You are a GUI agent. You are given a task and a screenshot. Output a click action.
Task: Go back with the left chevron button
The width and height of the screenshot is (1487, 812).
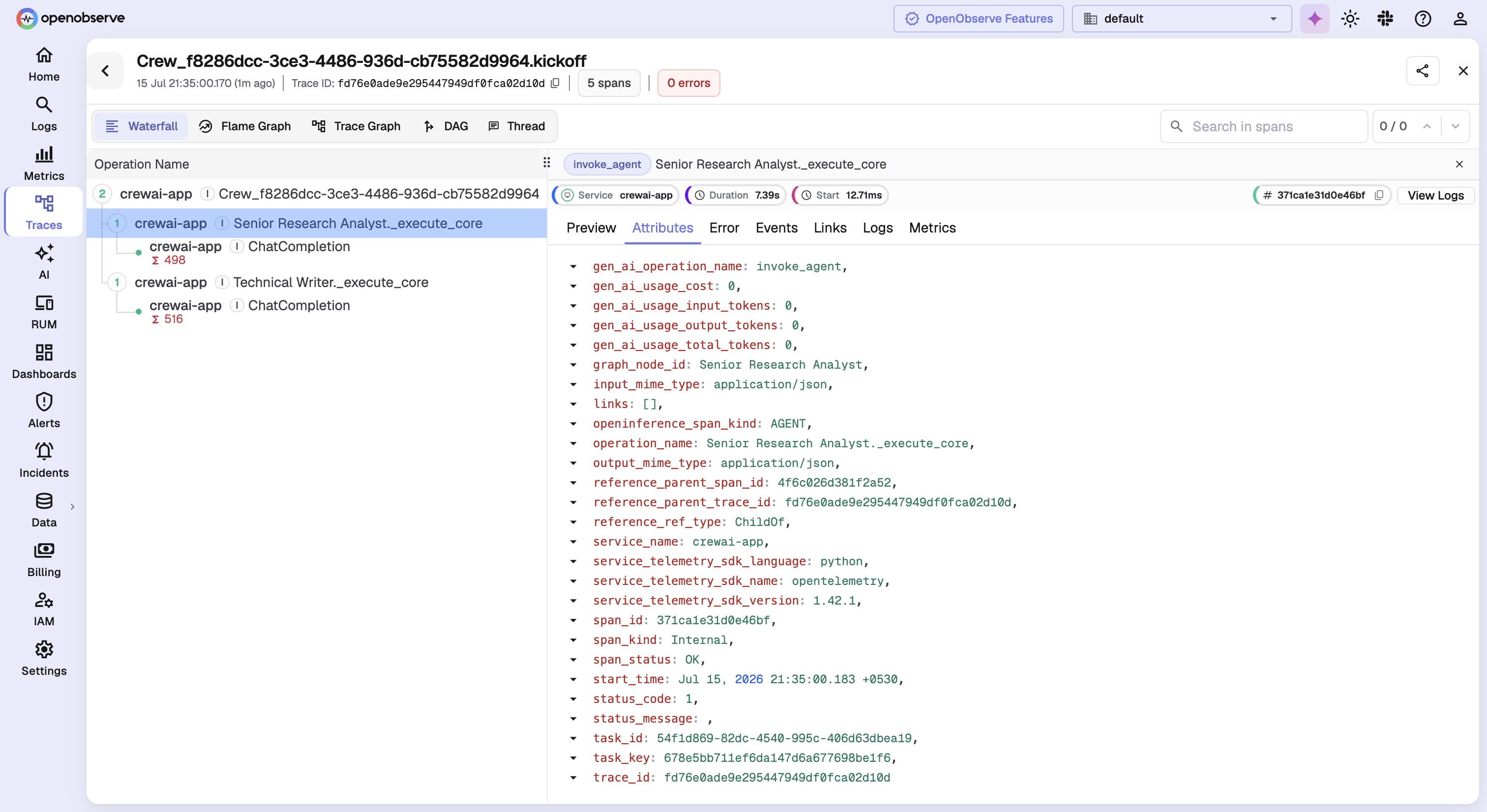(x=105, y=70)
